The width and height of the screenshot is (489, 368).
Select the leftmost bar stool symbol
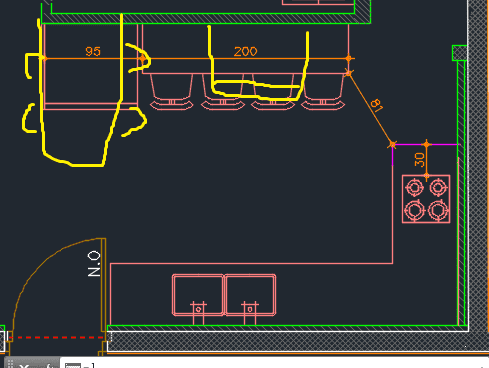coord(171,92)
